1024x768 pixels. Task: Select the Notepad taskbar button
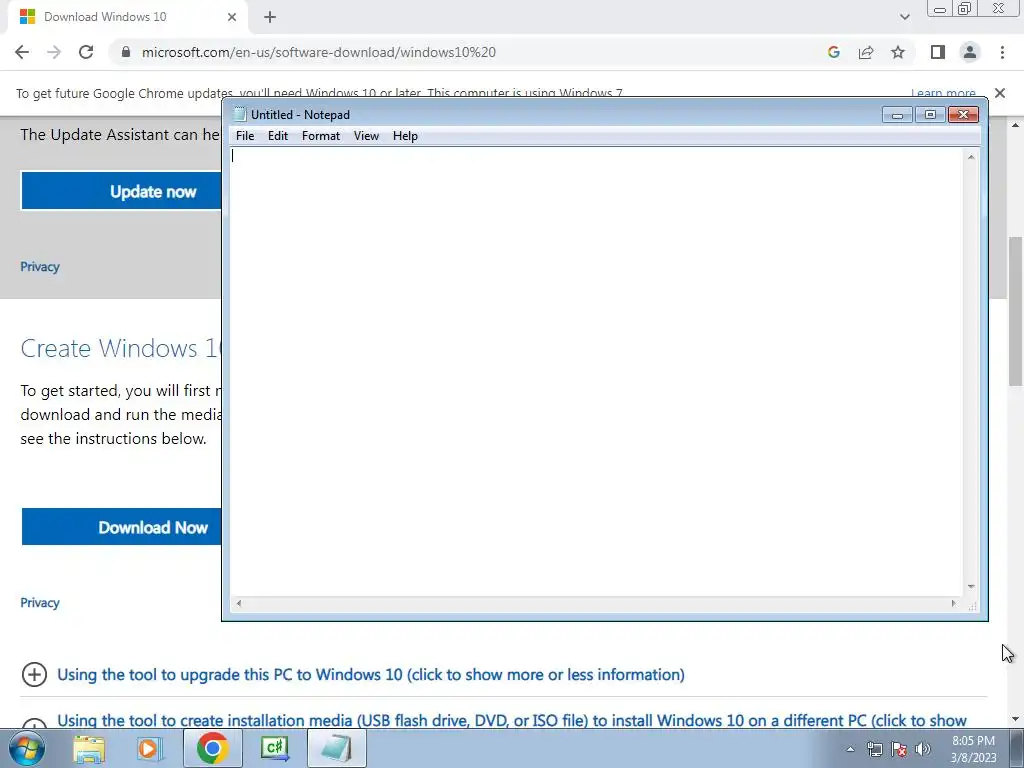(x=336, y=748)
